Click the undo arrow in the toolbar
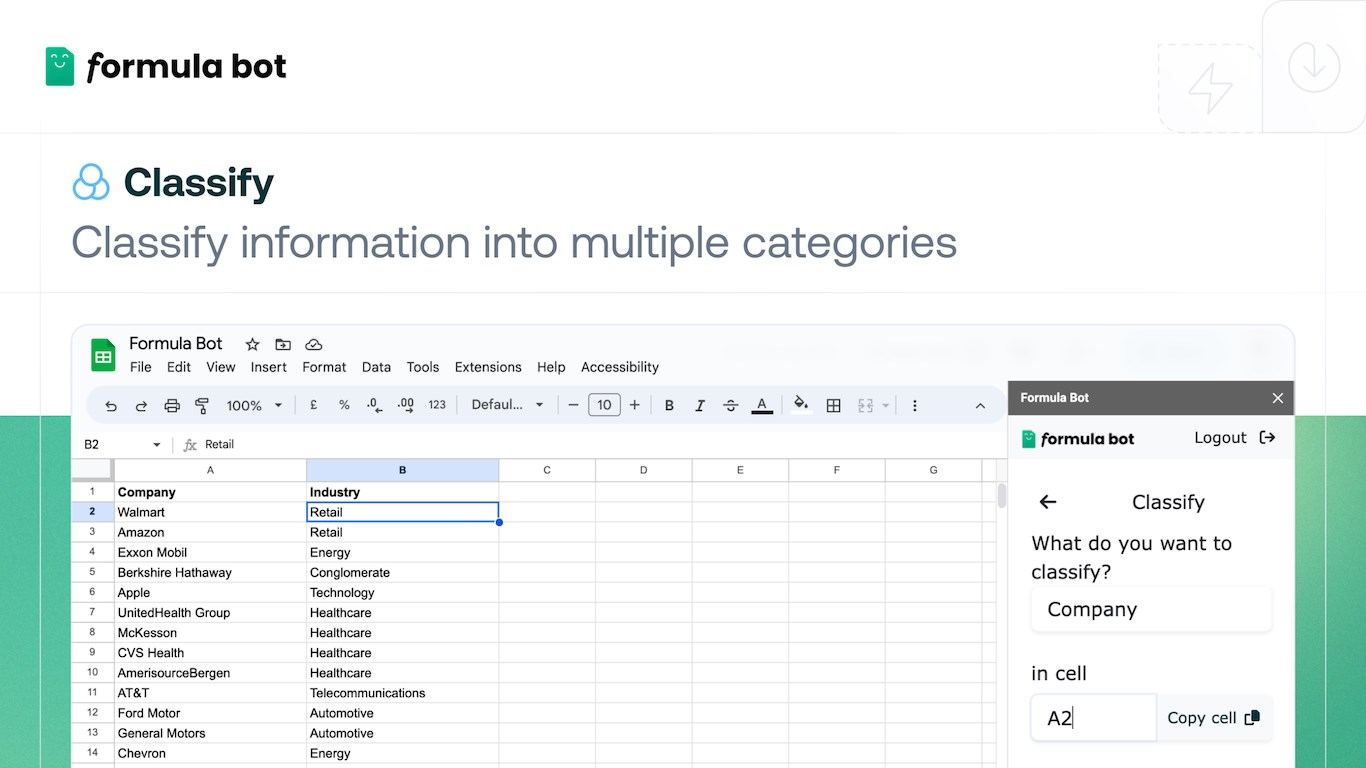Image resolution: width=1366 pixels, height=768 pixels. click(x=111, y=406)
